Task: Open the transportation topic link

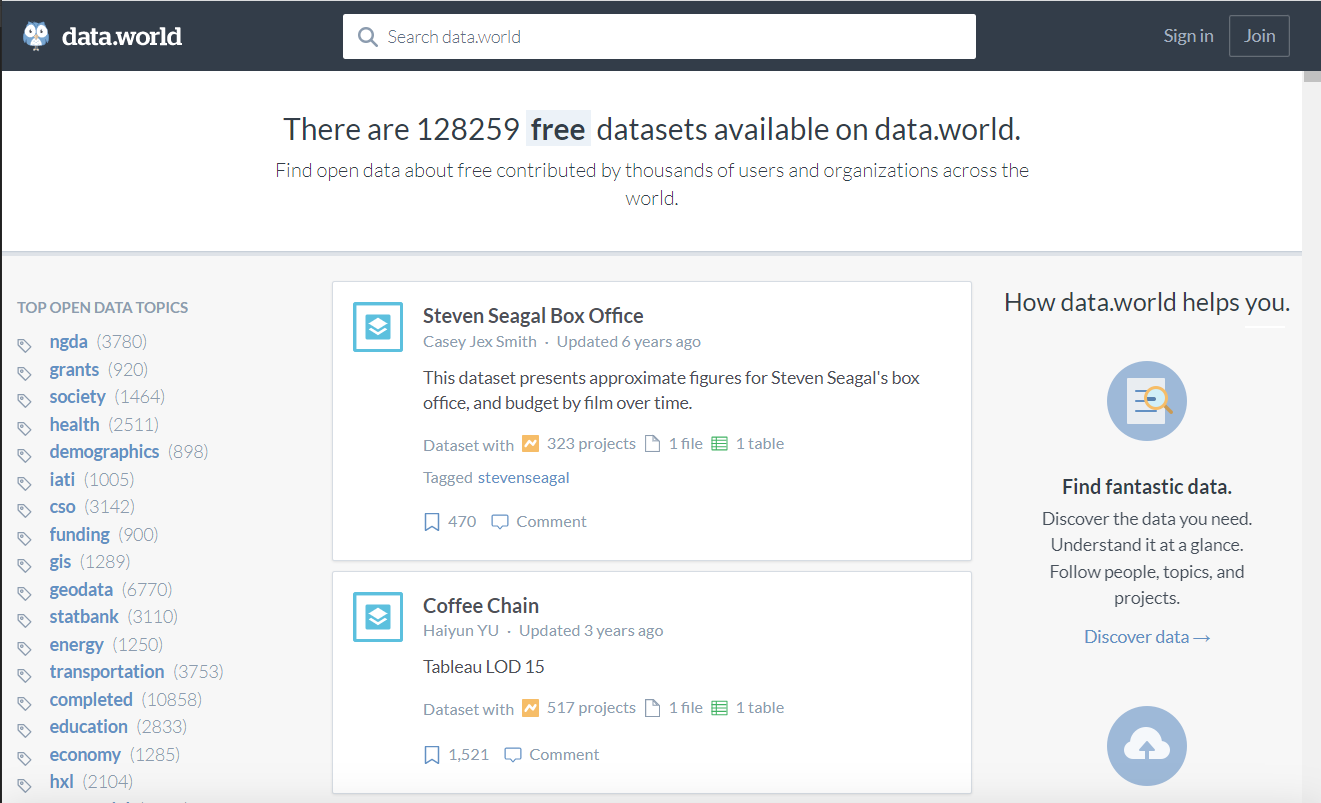Action: [107, 672]
